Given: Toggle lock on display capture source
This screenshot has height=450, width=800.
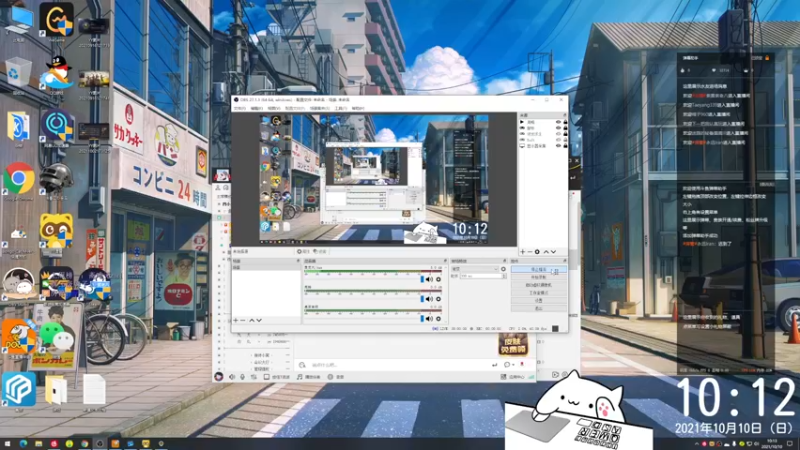Looking at the screenshot, I should coord(565,145).
